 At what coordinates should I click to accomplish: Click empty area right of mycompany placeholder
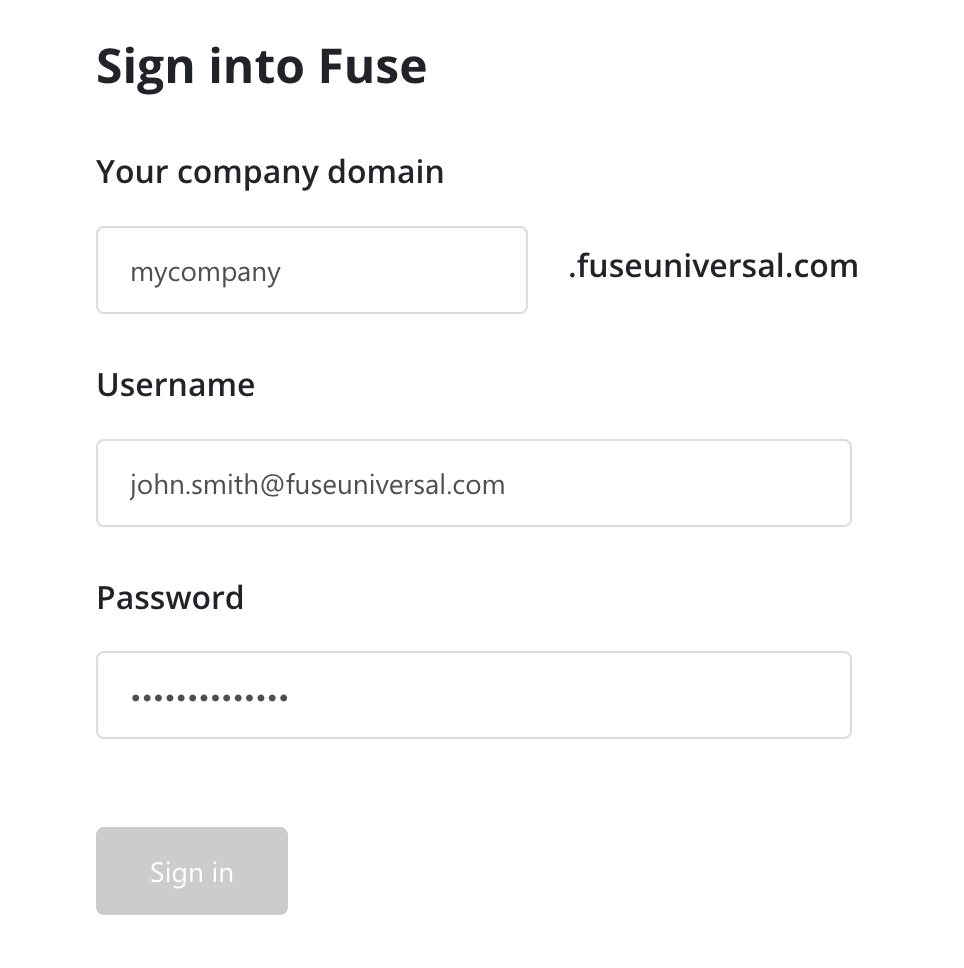420,270
